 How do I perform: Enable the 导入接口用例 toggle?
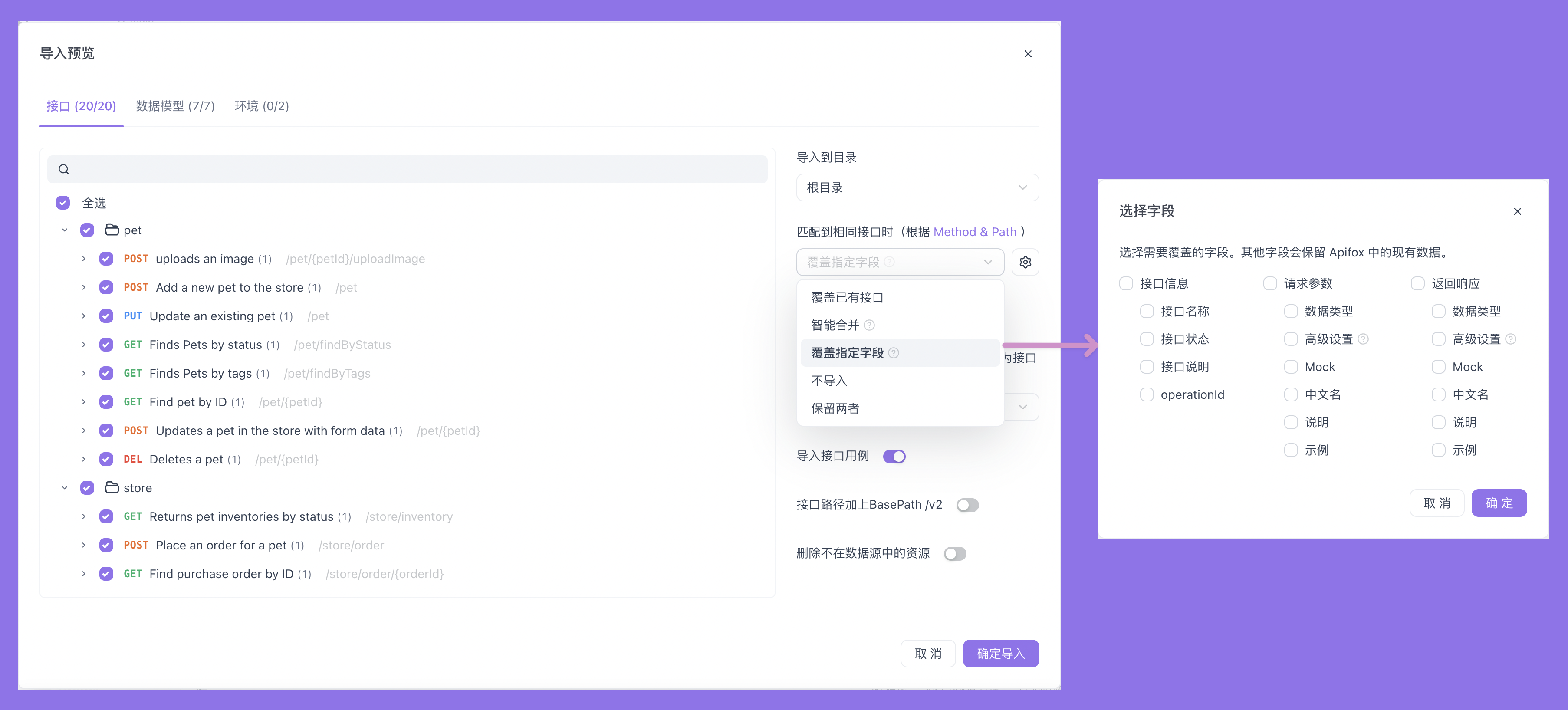894,456
